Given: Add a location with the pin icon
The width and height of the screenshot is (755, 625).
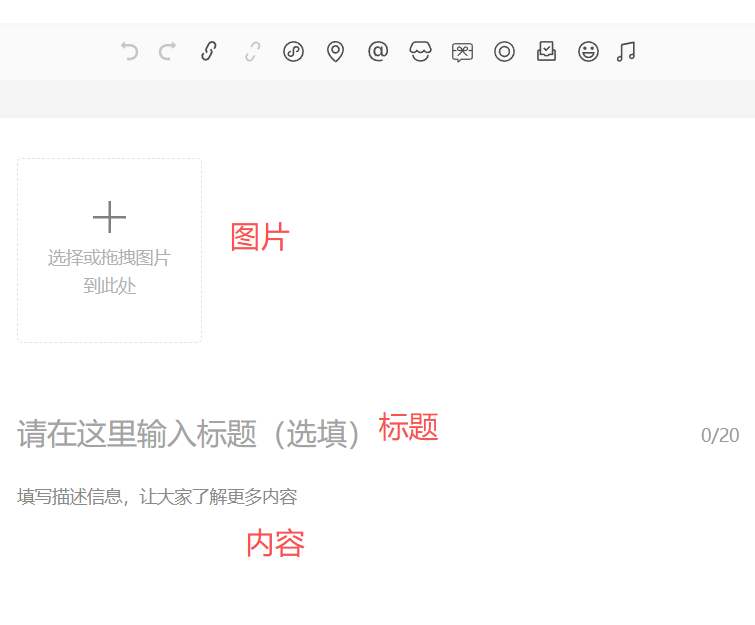Looking at the screenshot, I should point(335,51).
